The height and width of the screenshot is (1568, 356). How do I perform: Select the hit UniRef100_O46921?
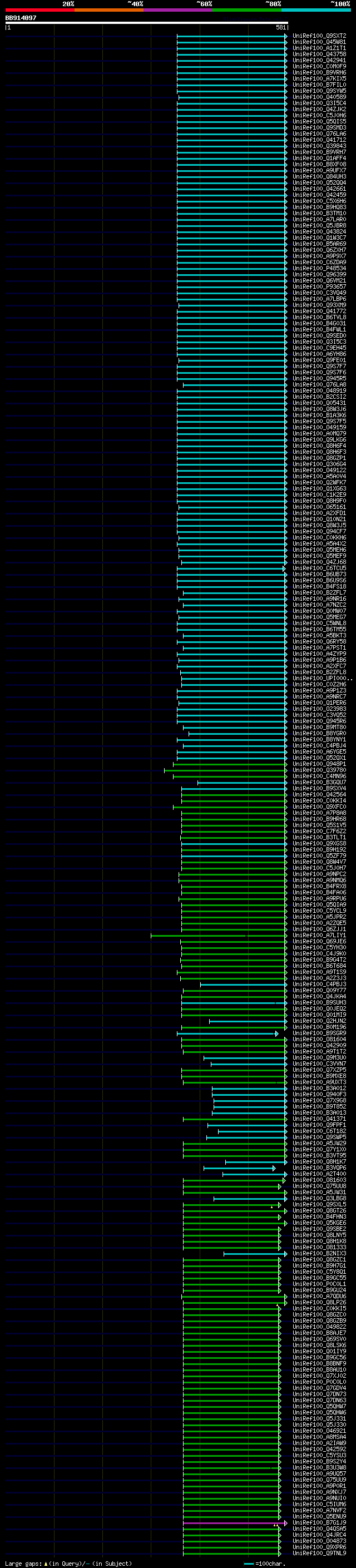point(319,1431)
